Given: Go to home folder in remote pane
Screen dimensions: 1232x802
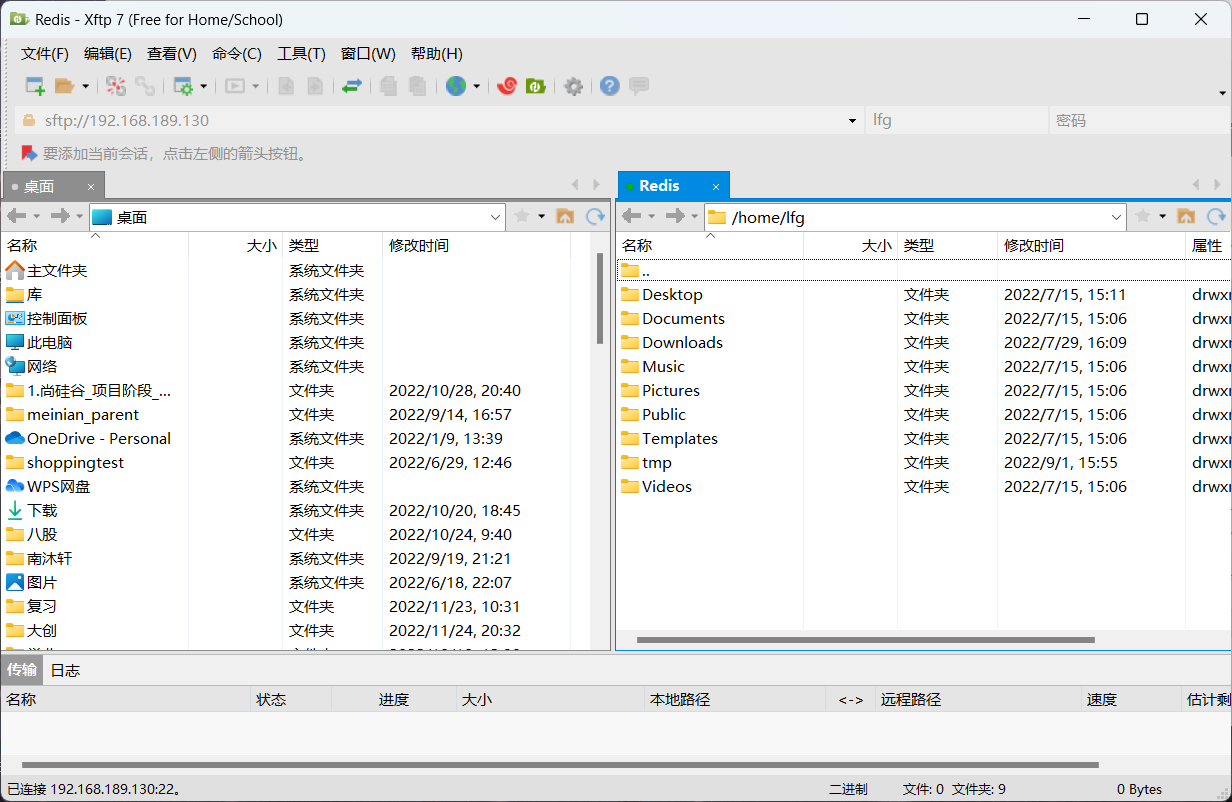Looking at the screenshot, I should coord(1186,216).
